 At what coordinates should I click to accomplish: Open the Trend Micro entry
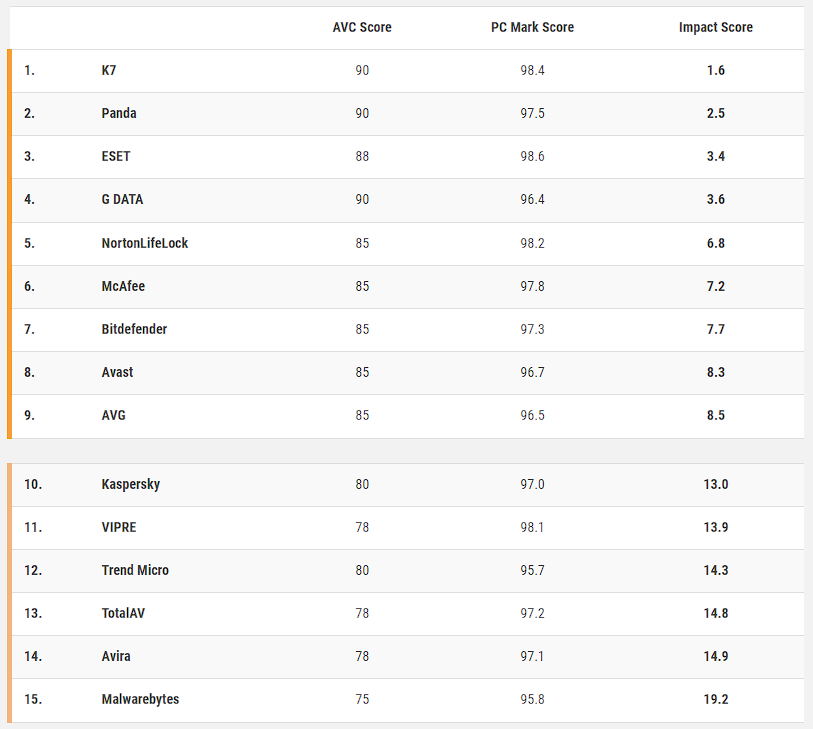tap(135, 570)
